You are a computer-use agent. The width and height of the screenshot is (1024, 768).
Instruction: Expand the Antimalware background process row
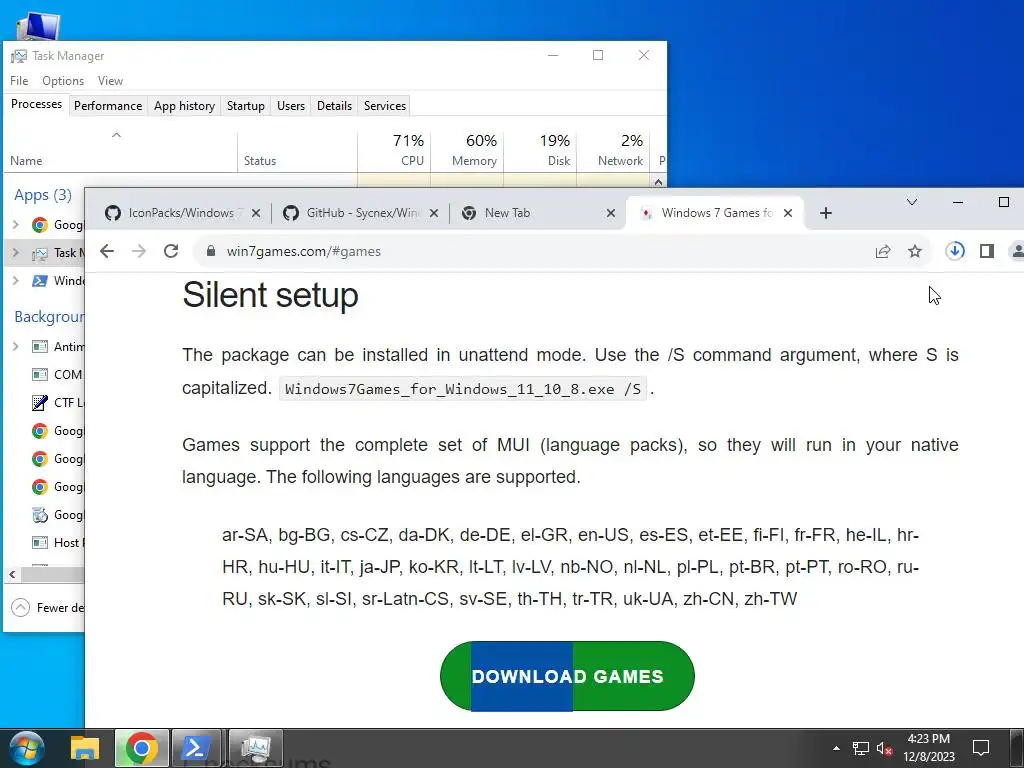pos(16,346)
